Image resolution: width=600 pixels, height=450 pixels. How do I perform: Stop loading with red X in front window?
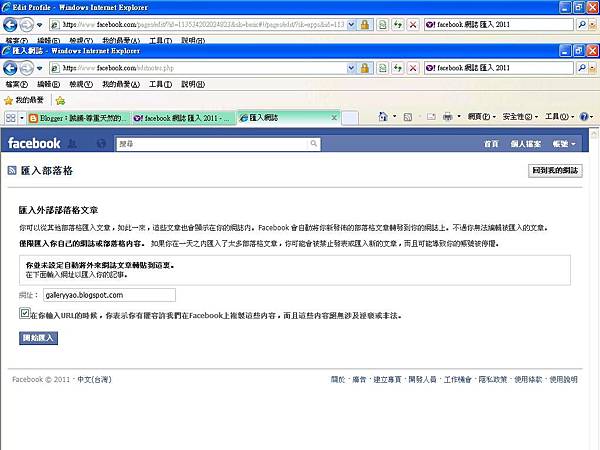[x=413, y=68]
